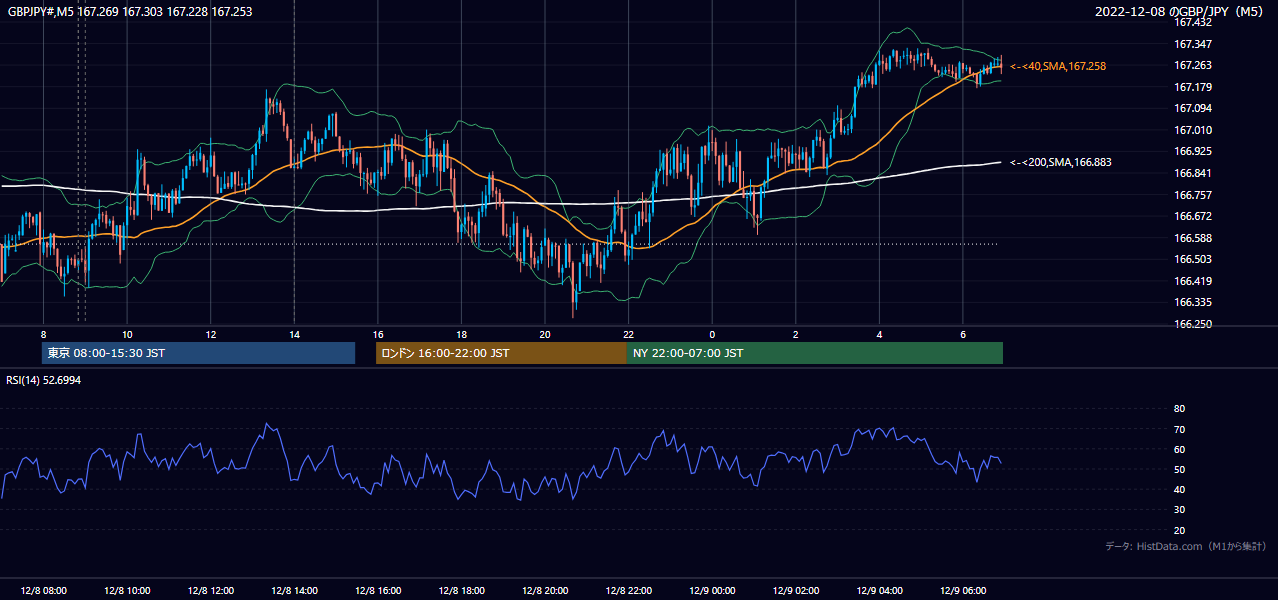Click hour tick 8 under the price chart
Viewport: 1278px width, 600px height.
(43, 334)
